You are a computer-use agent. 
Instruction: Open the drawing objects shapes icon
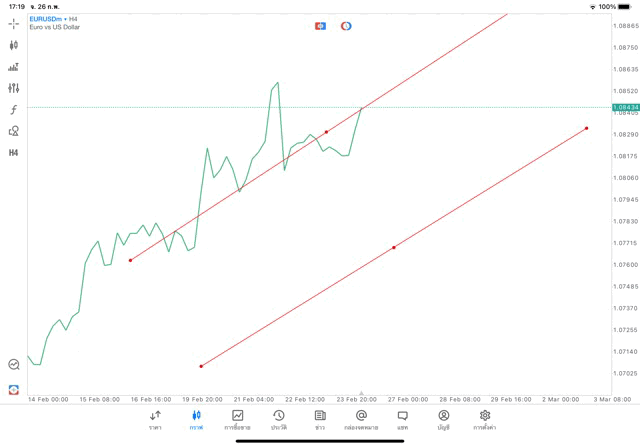pyautogui.click(x=13, y=131)
